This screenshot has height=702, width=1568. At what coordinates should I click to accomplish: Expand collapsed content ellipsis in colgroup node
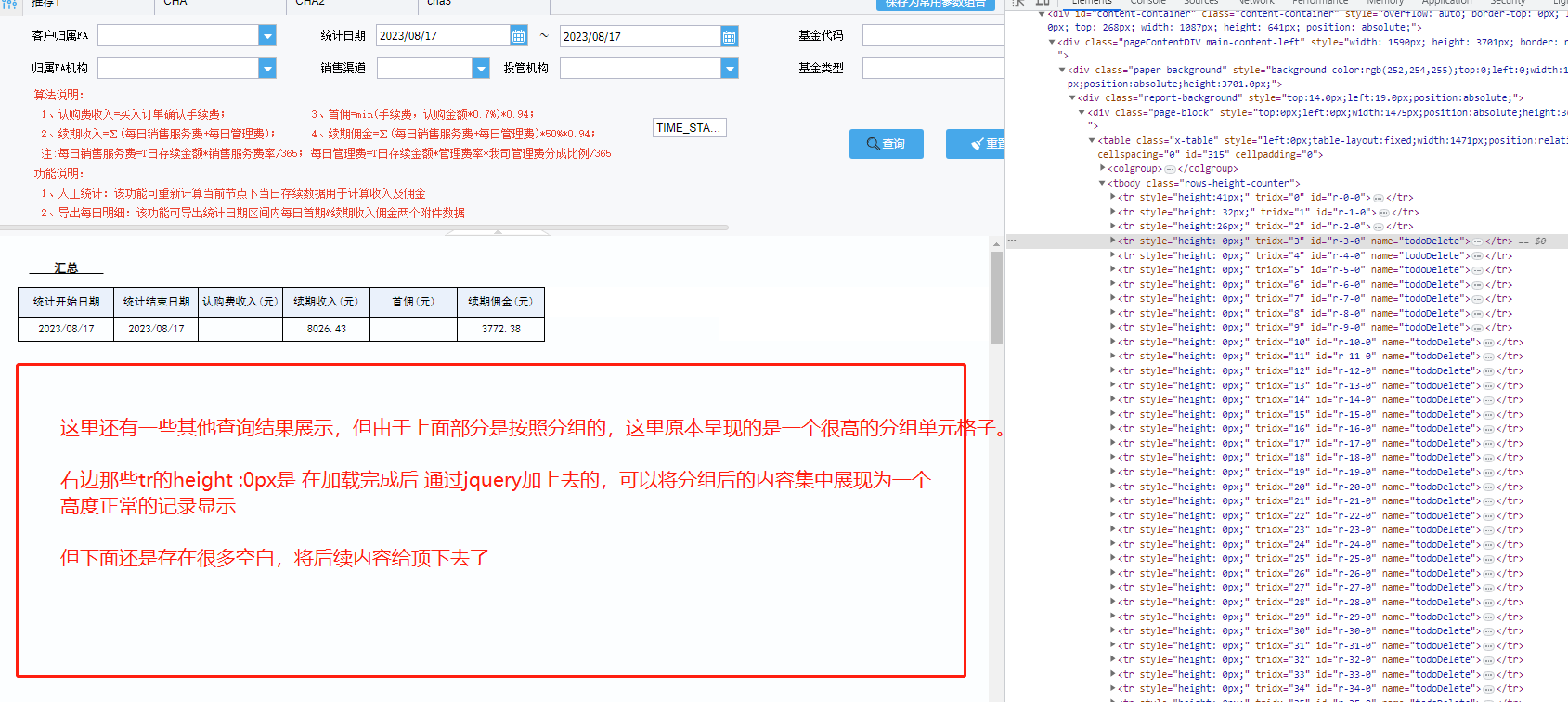click(1170, 169)
